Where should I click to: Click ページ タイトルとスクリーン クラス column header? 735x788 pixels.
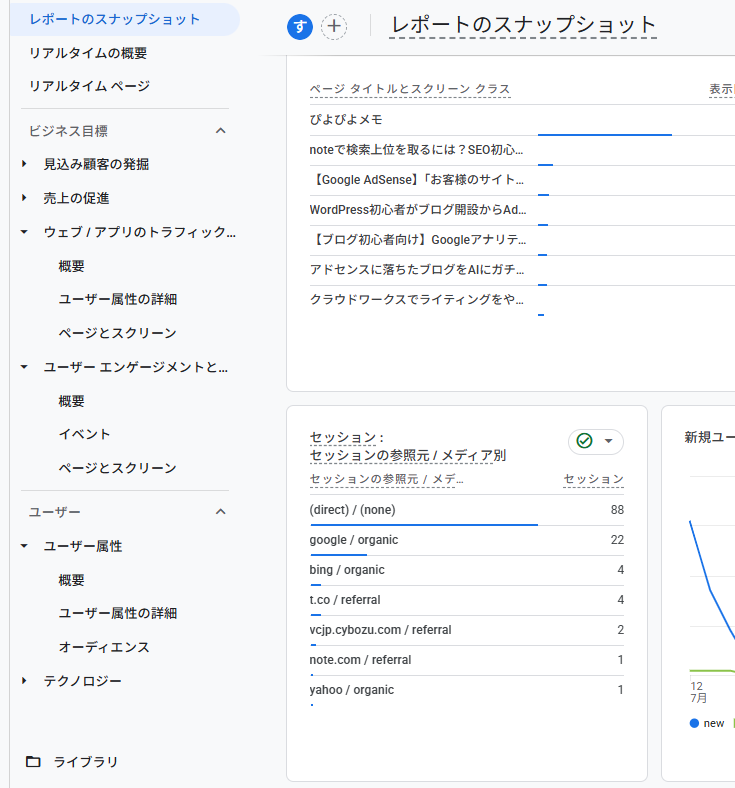tap(410, 89)
